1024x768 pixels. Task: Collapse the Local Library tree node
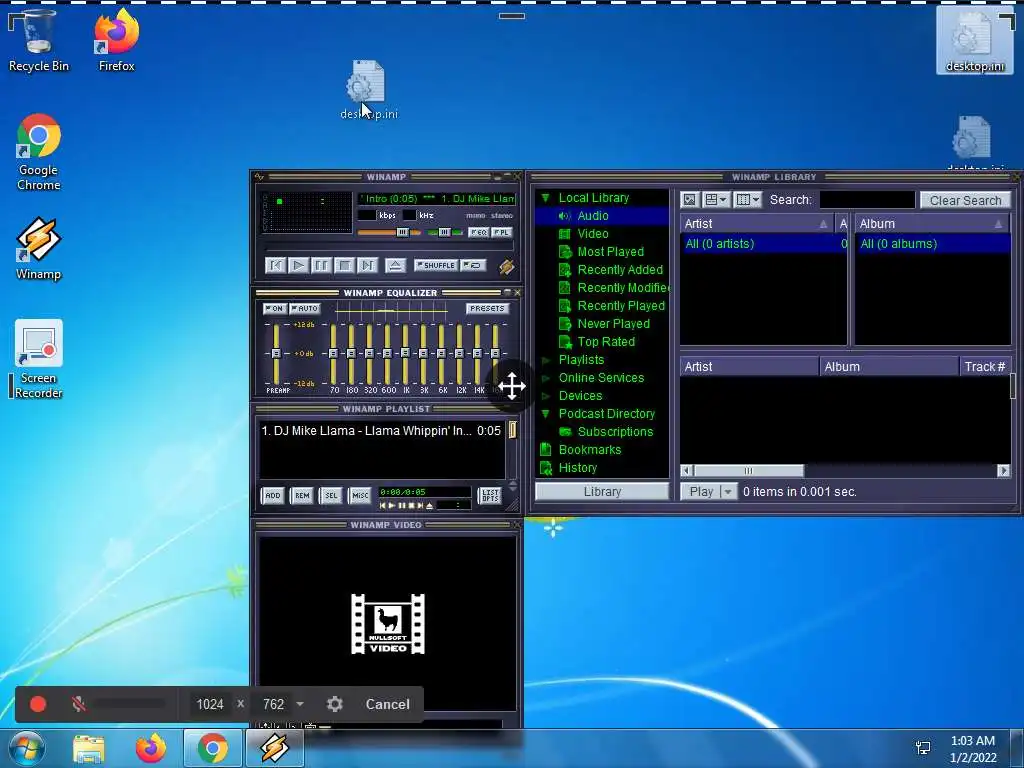click(546, 198)
